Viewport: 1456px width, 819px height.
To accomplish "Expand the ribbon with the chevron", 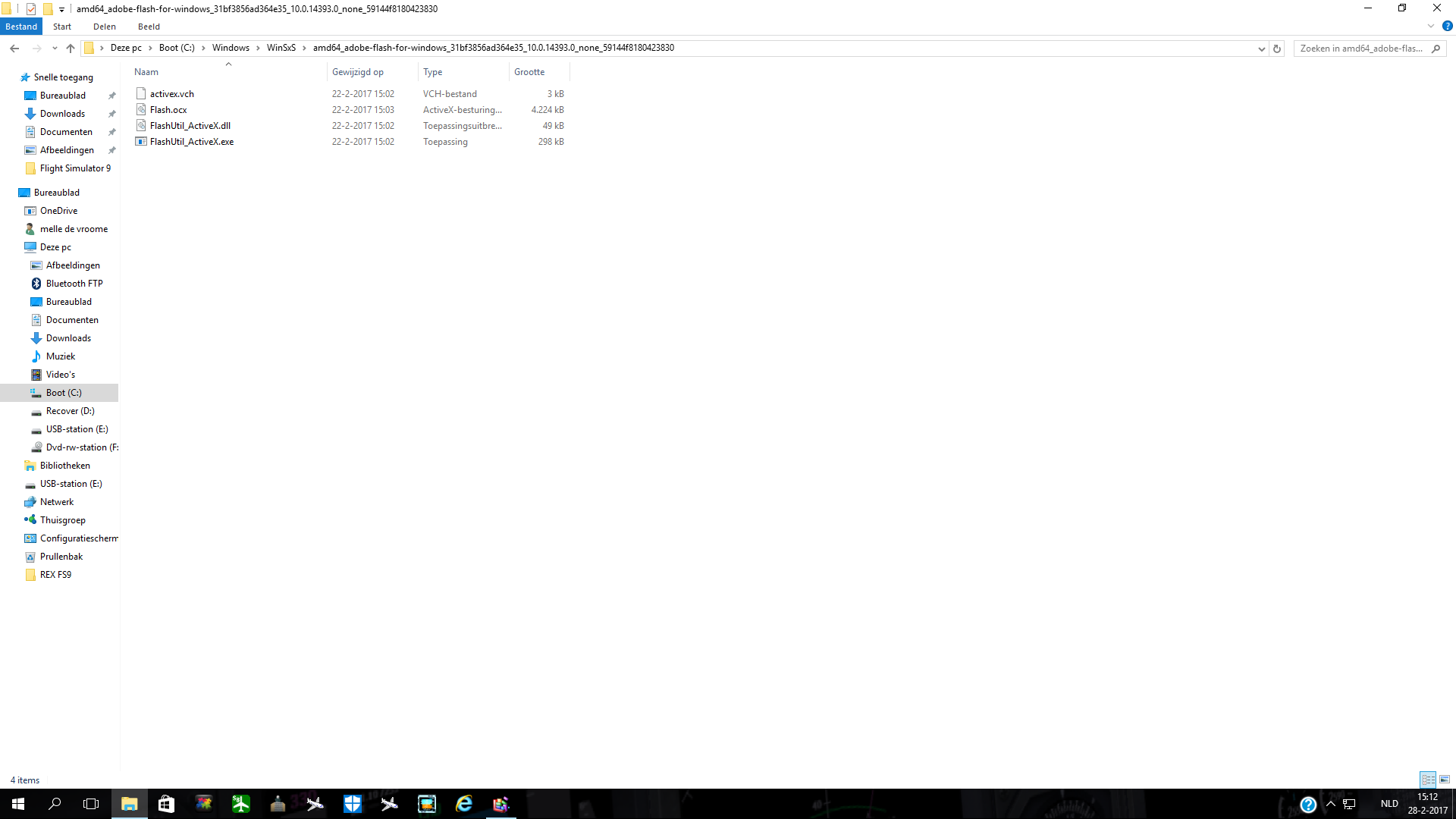I will 1431,26.
